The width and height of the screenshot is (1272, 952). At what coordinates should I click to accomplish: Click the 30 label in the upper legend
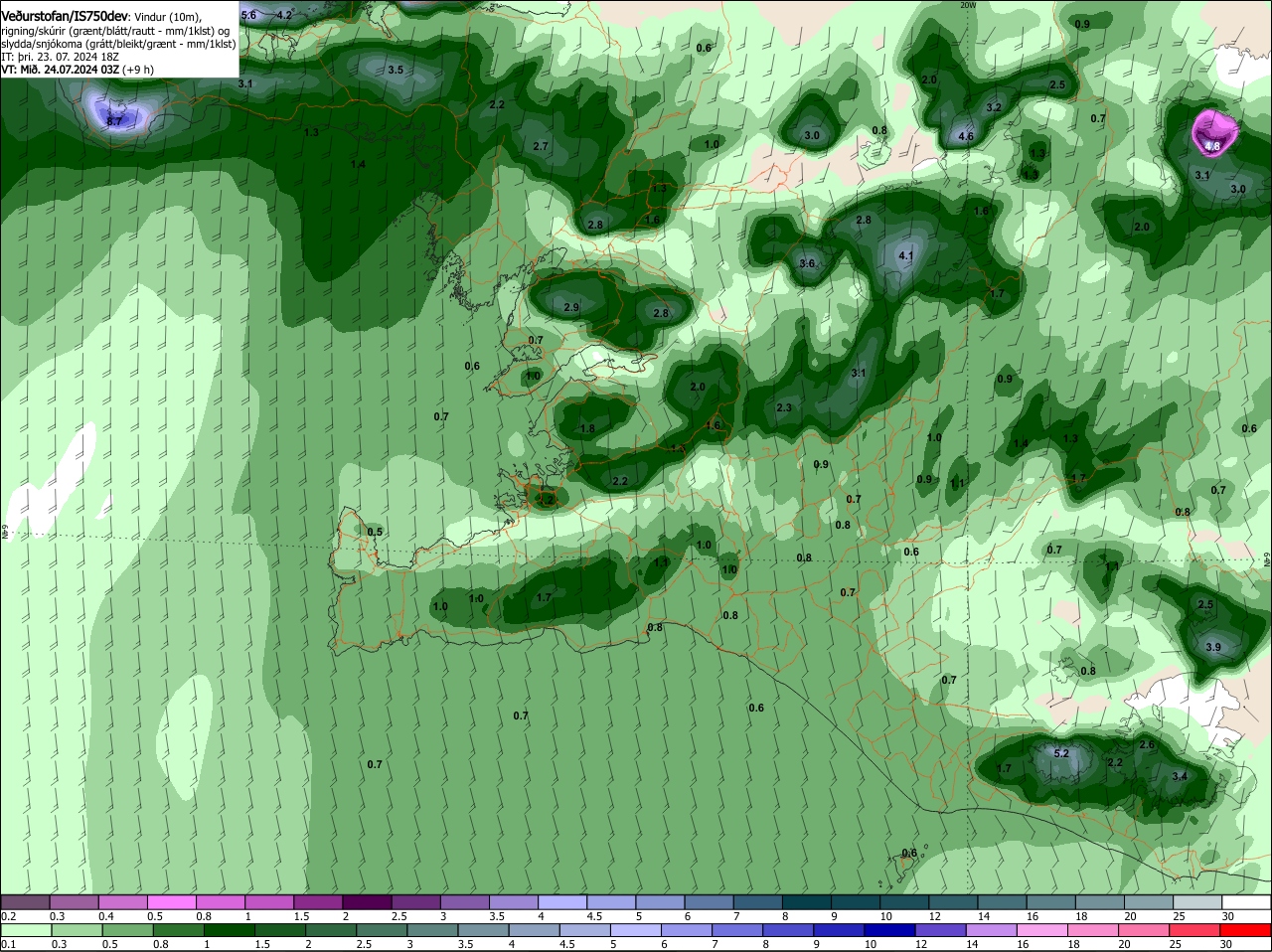pyautogui.click(x=1228, y=916)
